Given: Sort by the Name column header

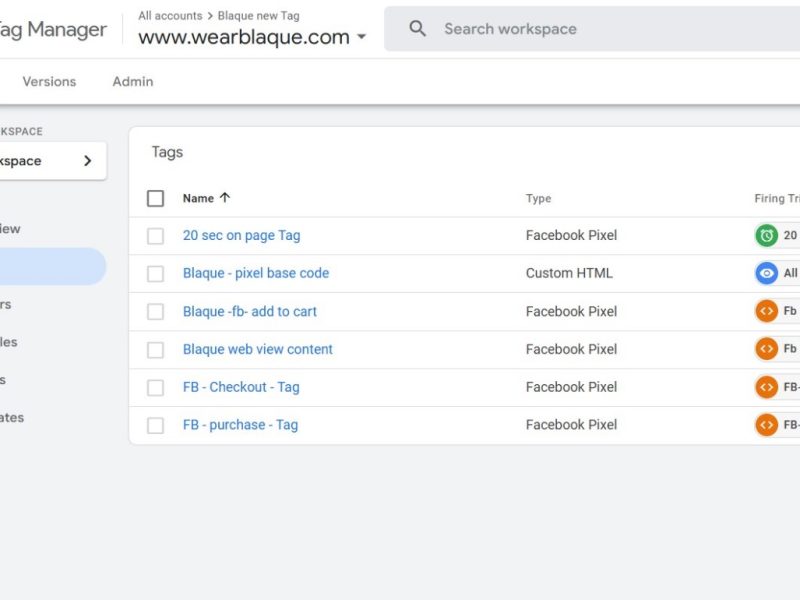Looking at the screenshot, I should pyautogui.click(x=198, y=198).
